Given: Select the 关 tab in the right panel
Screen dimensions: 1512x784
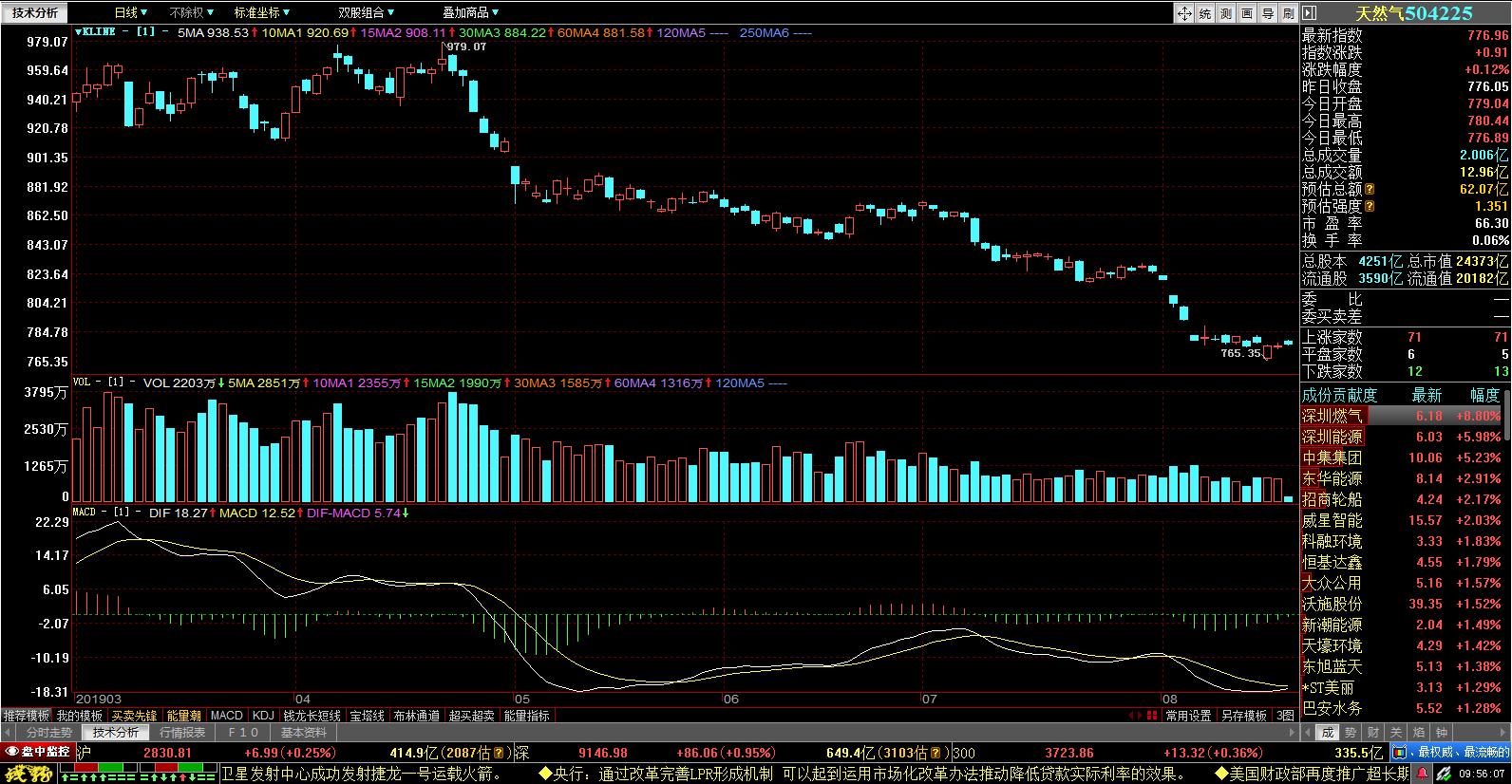Looking at the screenshot, I should [1396, 733].
